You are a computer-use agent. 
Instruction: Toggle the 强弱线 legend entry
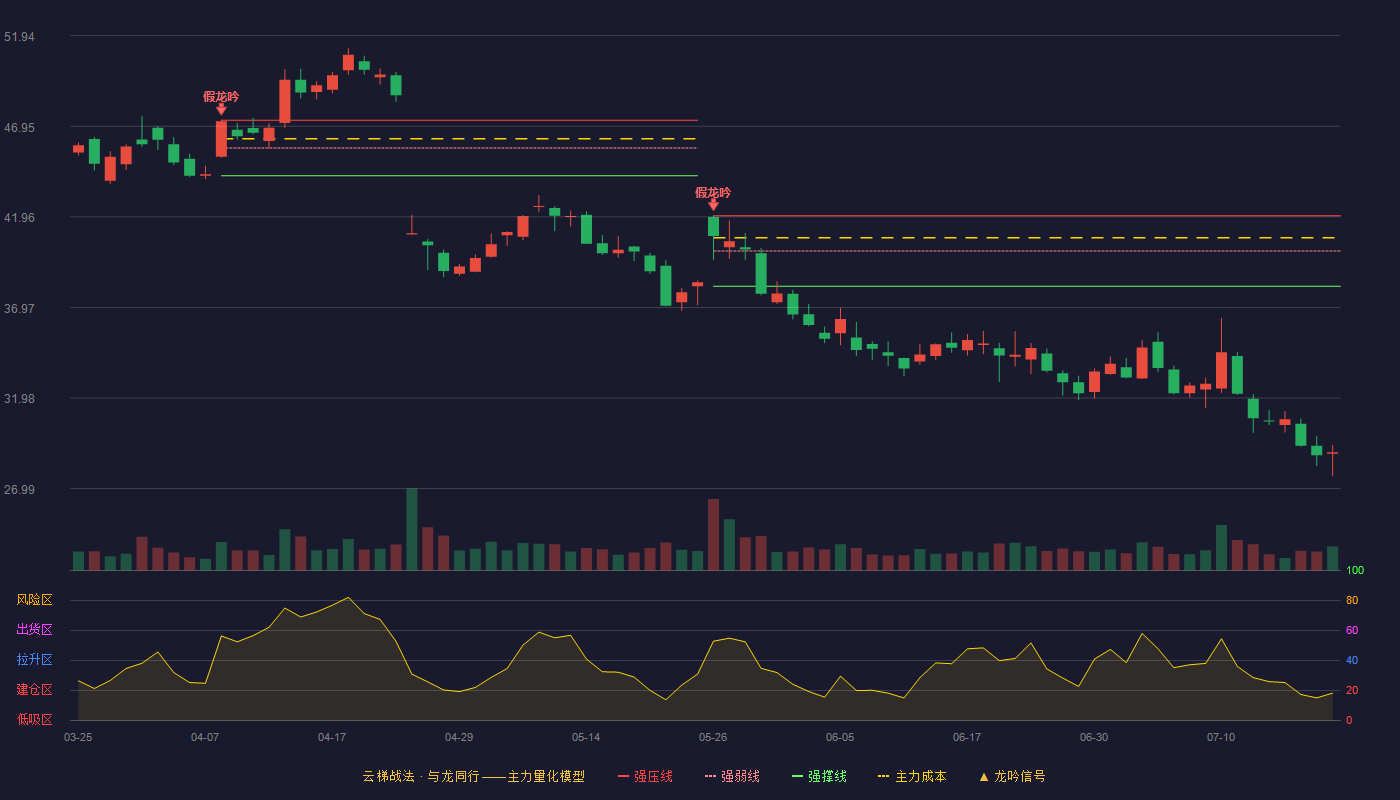[732, 776]
